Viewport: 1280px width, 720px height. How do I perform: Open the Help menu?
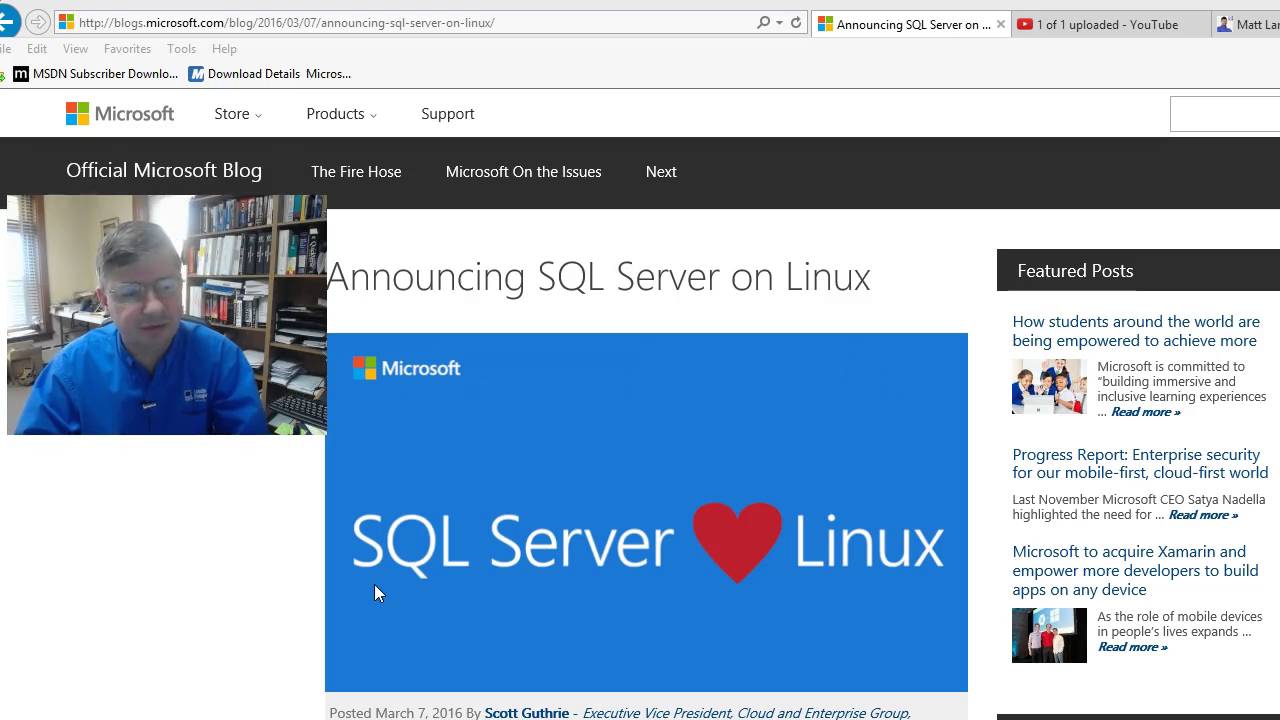point(224,48)
